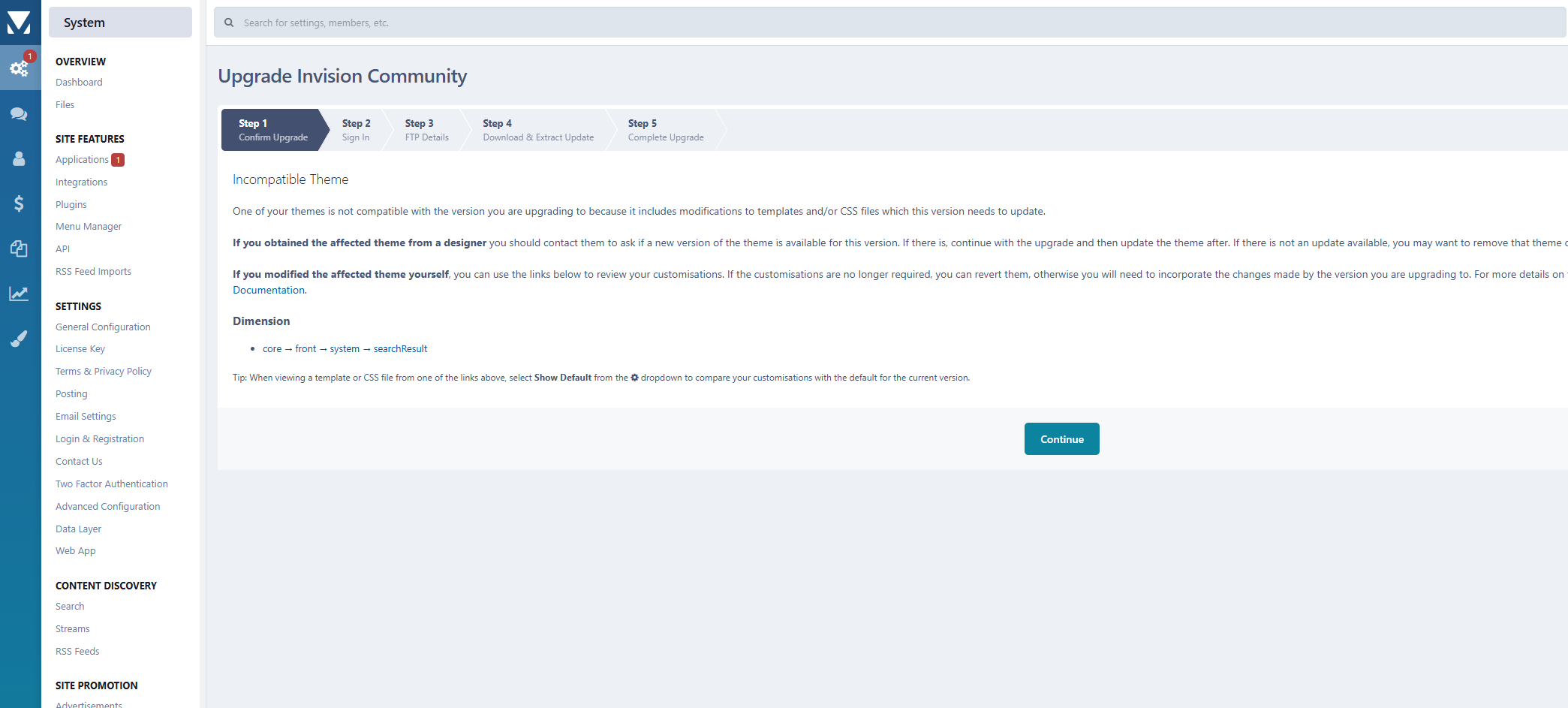Open the Members person icon
This screenshot has height=708, width=1568.
click(19, 159)
